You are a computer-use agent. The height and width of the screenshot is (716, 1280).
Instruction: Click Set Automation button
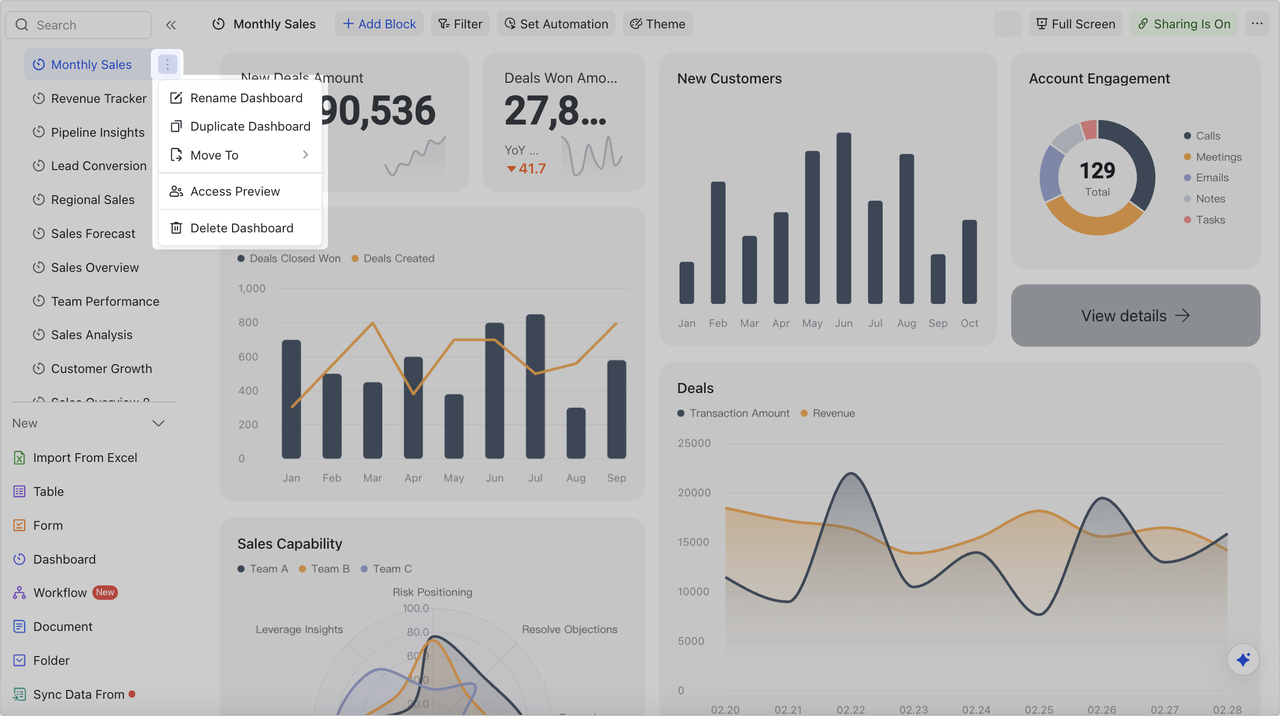tap(556, 24)
